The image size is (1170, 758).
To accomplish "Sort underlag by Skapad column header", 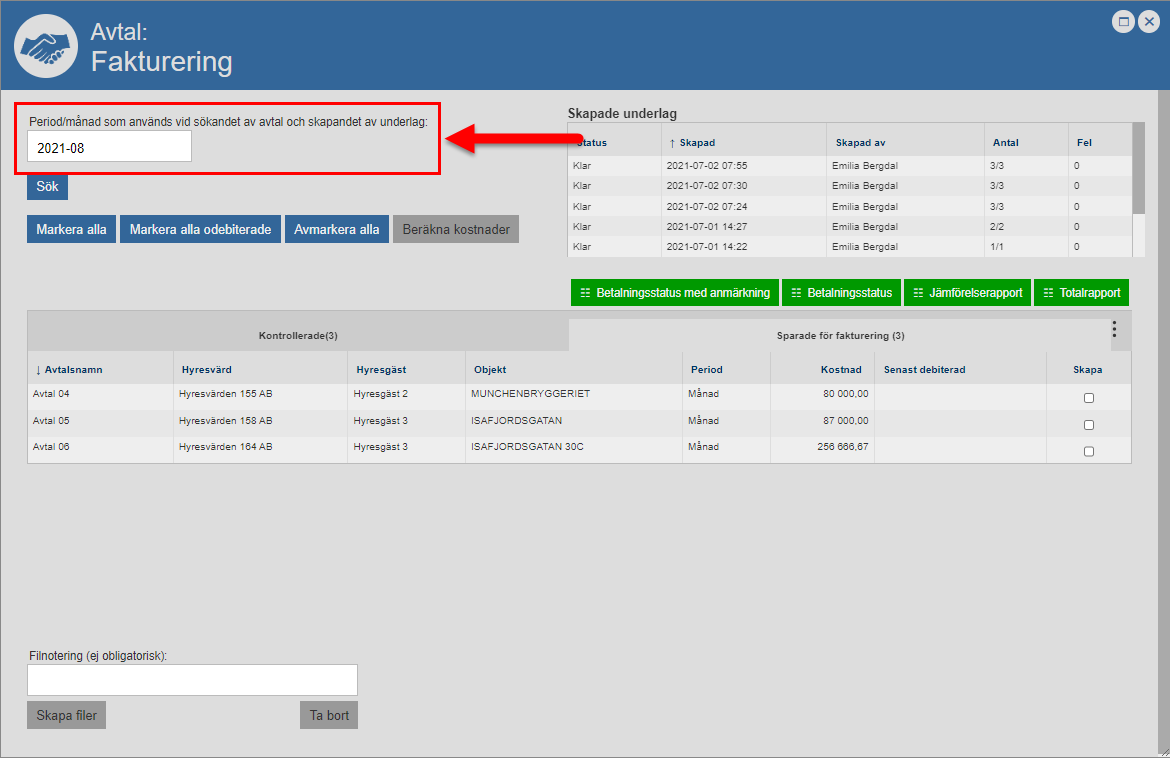I will pyautogui.click(x=697, y=143).
